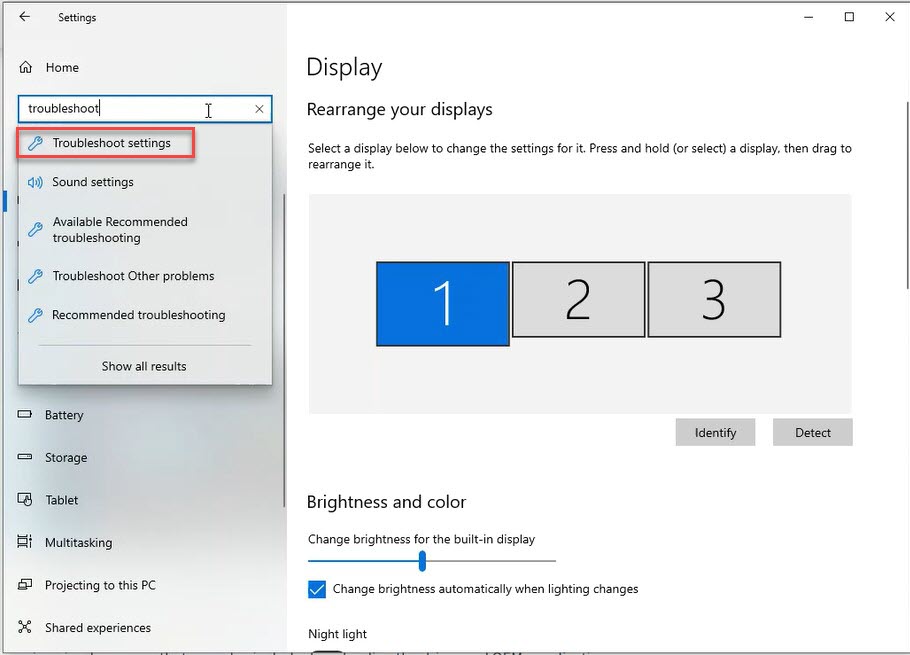Viewport: 910px width, 655px height.
Task: Click Show all results link
Action: tap(143, 366)
